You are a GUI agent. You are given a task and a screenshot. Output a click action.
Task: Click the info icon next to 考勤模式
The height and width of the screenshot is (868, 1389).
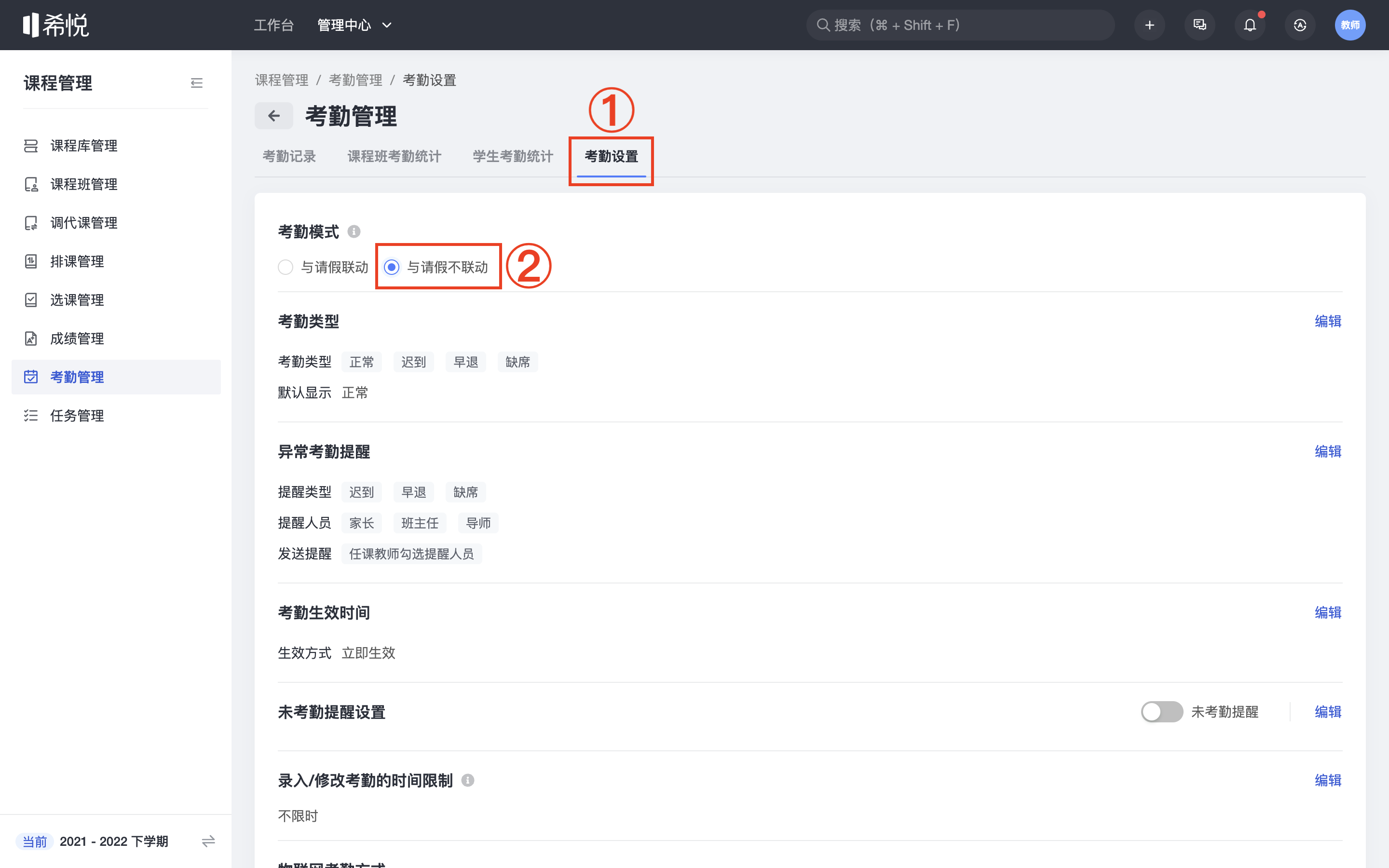[x=354, y=231]
